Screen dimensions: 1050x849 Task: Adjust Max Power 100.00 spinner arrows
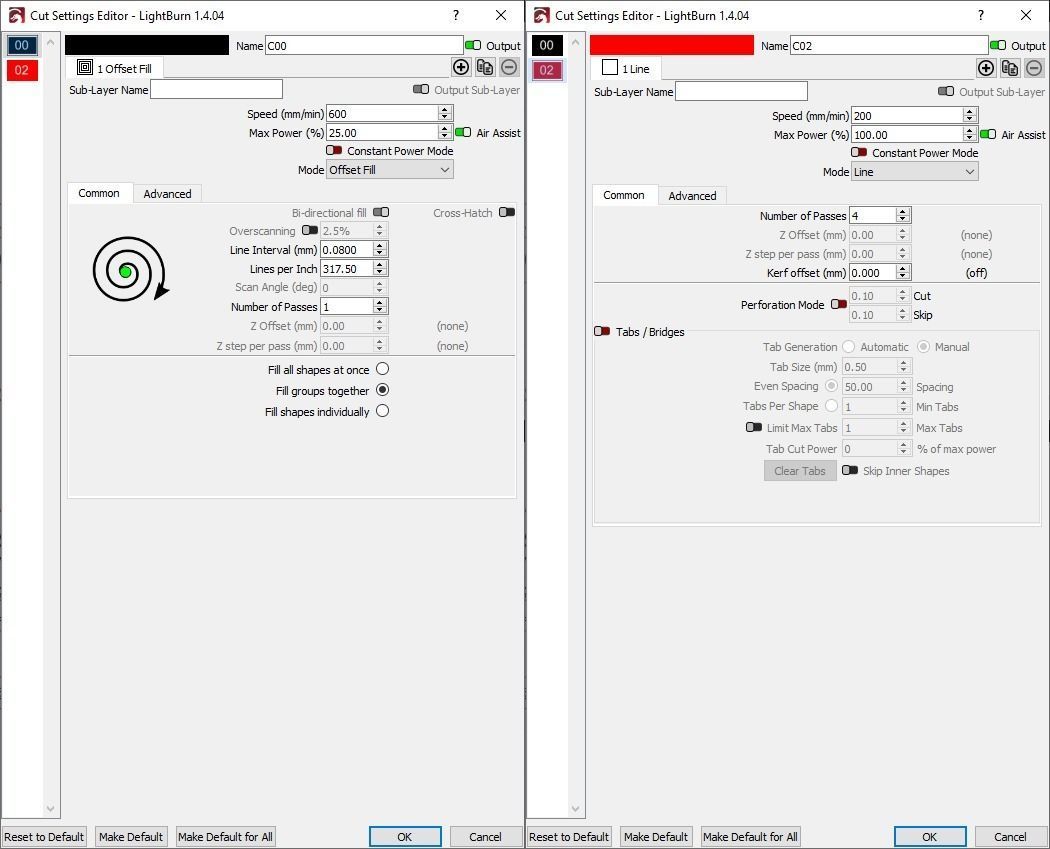pos(970,135)
